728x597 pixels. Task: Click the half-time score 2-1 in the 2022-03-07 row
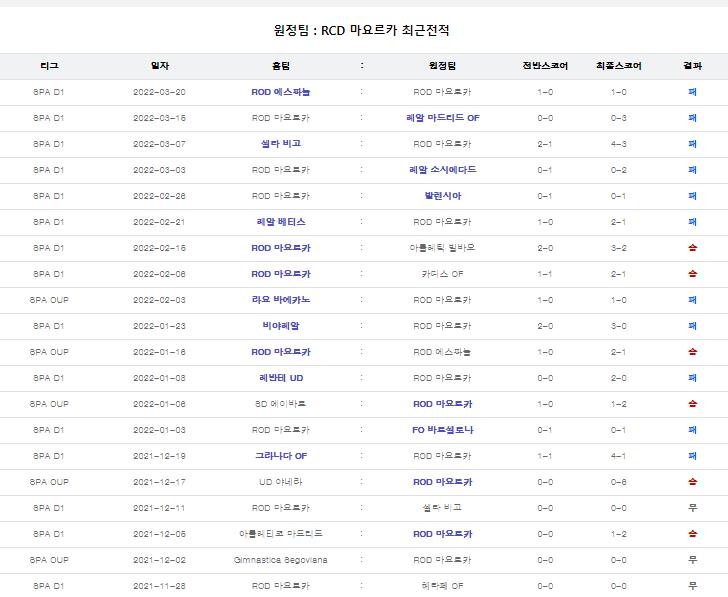click(x=545, y=144)
